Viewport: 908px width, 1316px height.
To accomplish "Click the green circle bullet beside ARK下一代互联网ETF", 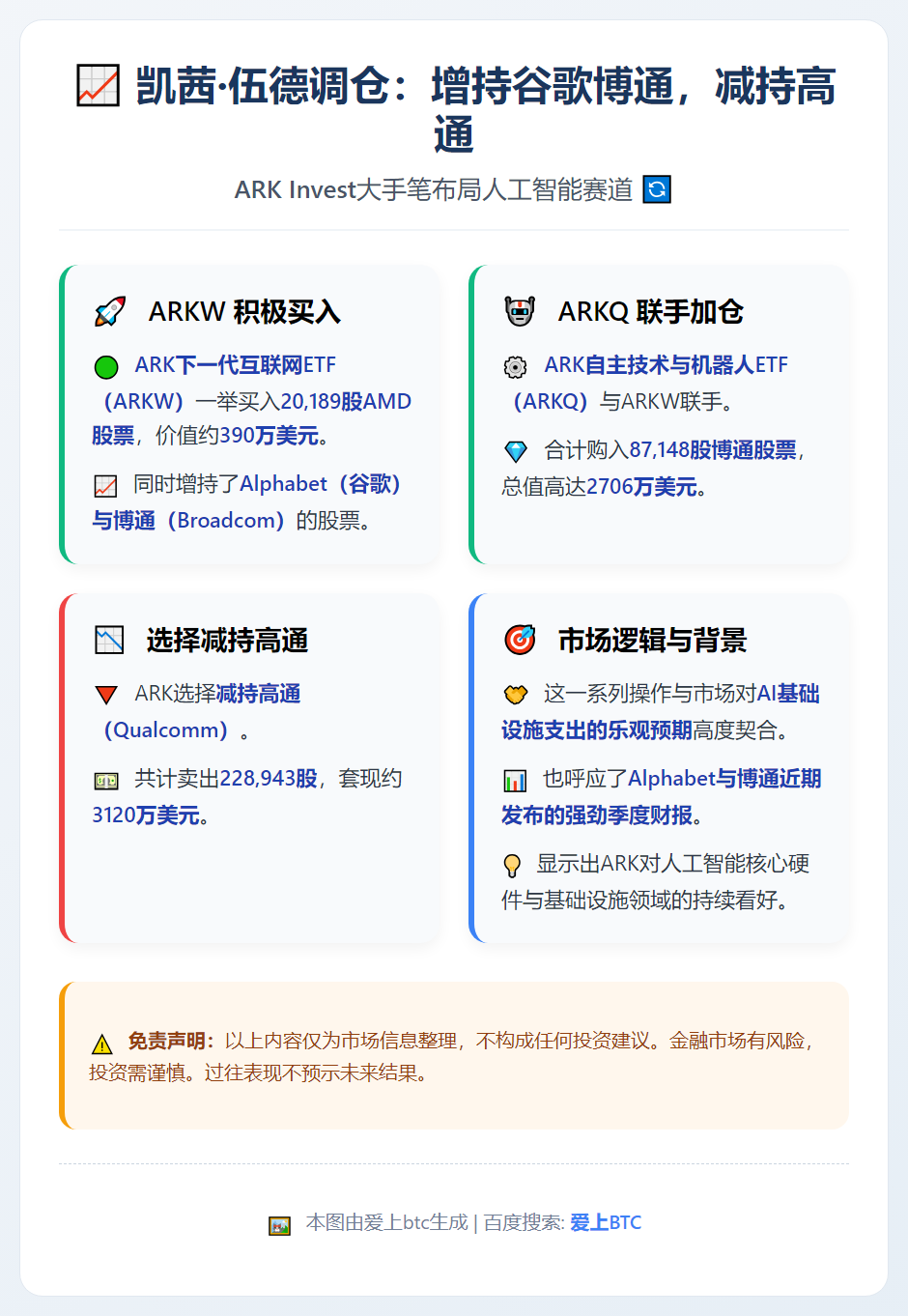I will pos(106,366).
